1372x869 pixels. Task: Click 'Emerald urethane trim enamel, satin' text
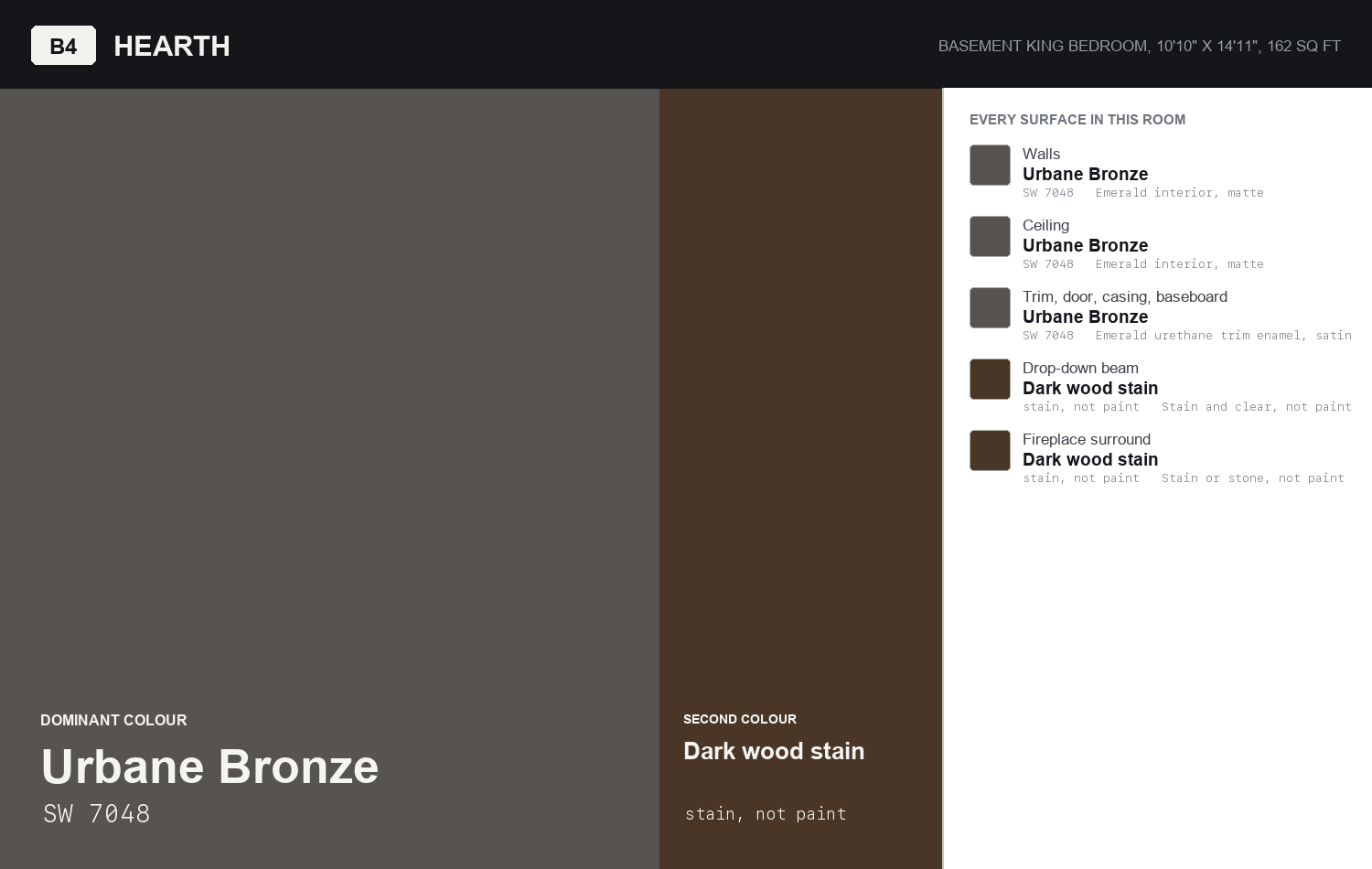[x=1224, y=336]
